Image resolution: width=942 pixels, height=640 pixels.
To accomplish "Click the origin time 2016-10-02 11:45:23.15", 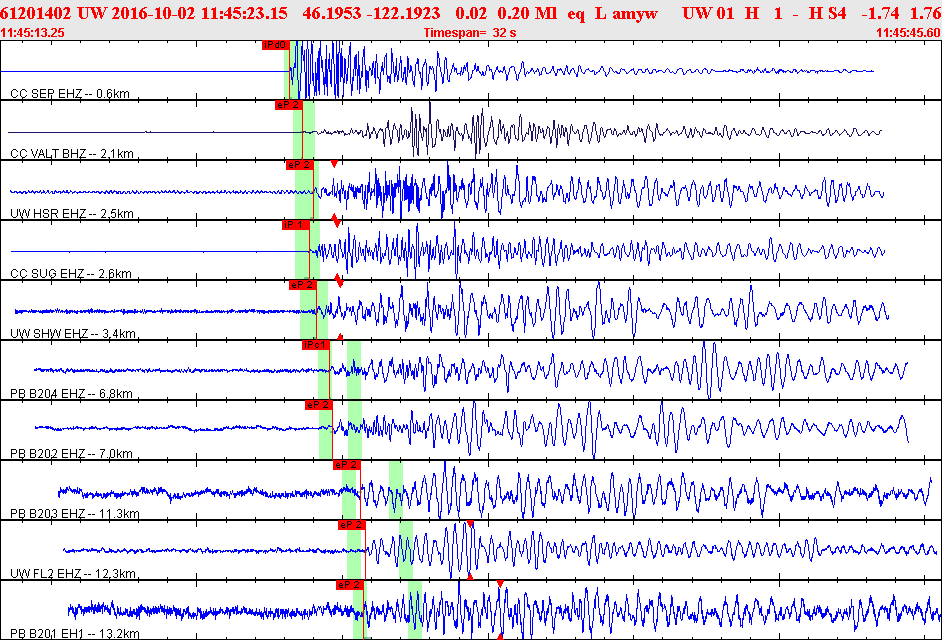I will pyautogui.click(x=198, y=13).
